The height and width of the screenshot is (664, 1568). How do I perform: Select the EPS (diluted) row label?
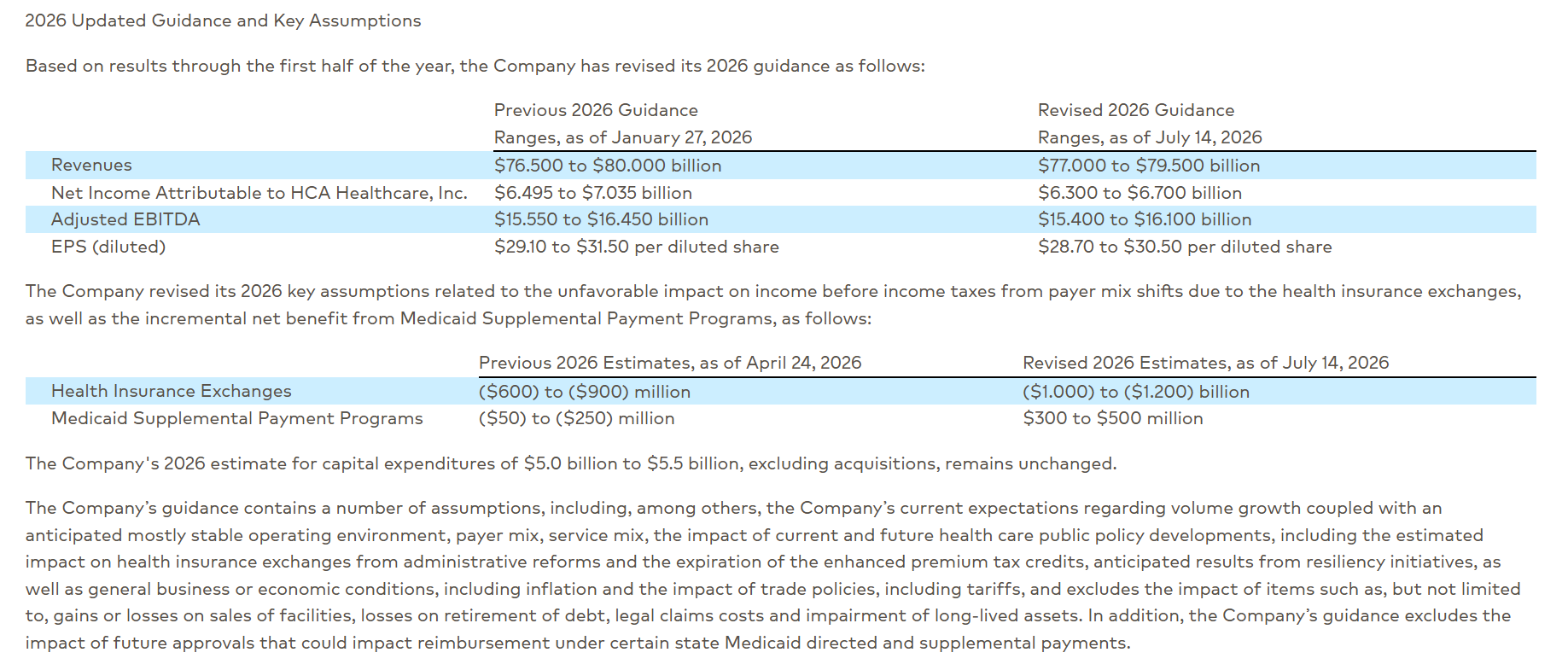pyautogui.click(x=108, y=247)
